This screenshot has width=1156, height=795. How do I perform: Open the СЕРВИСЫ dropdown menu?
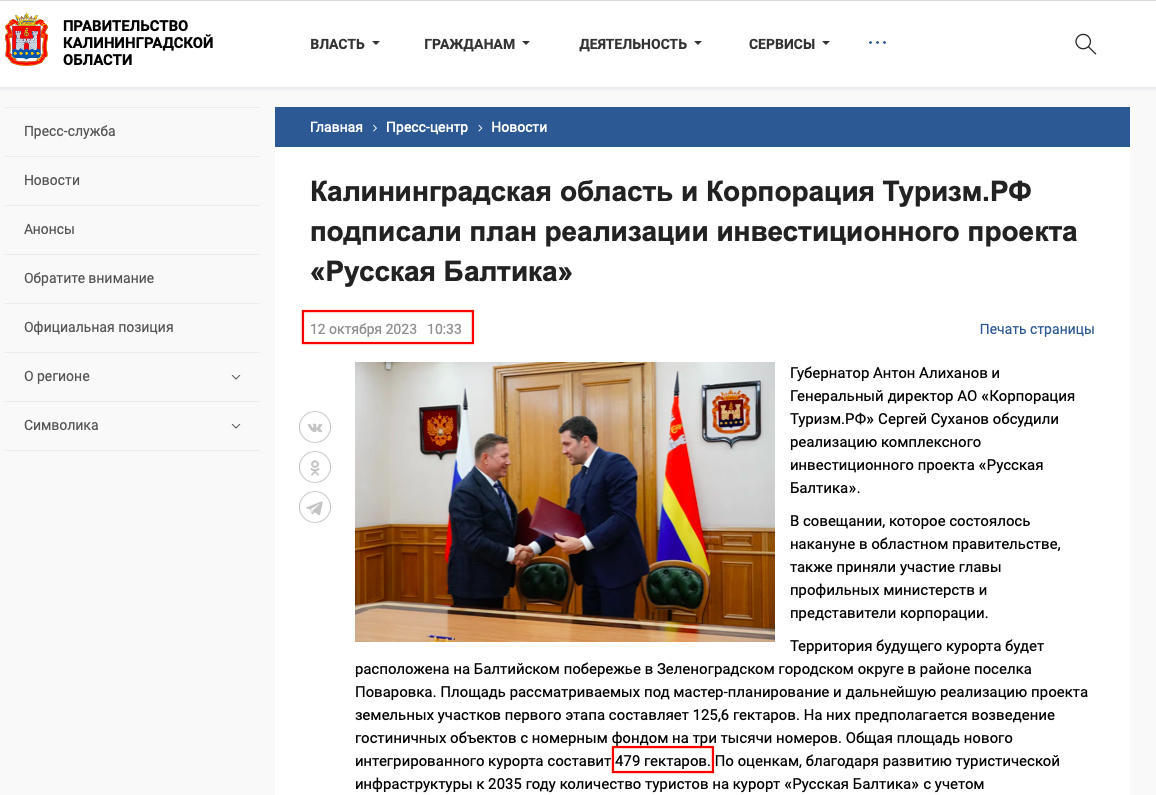pyautogui.click(x=790, y=44)
